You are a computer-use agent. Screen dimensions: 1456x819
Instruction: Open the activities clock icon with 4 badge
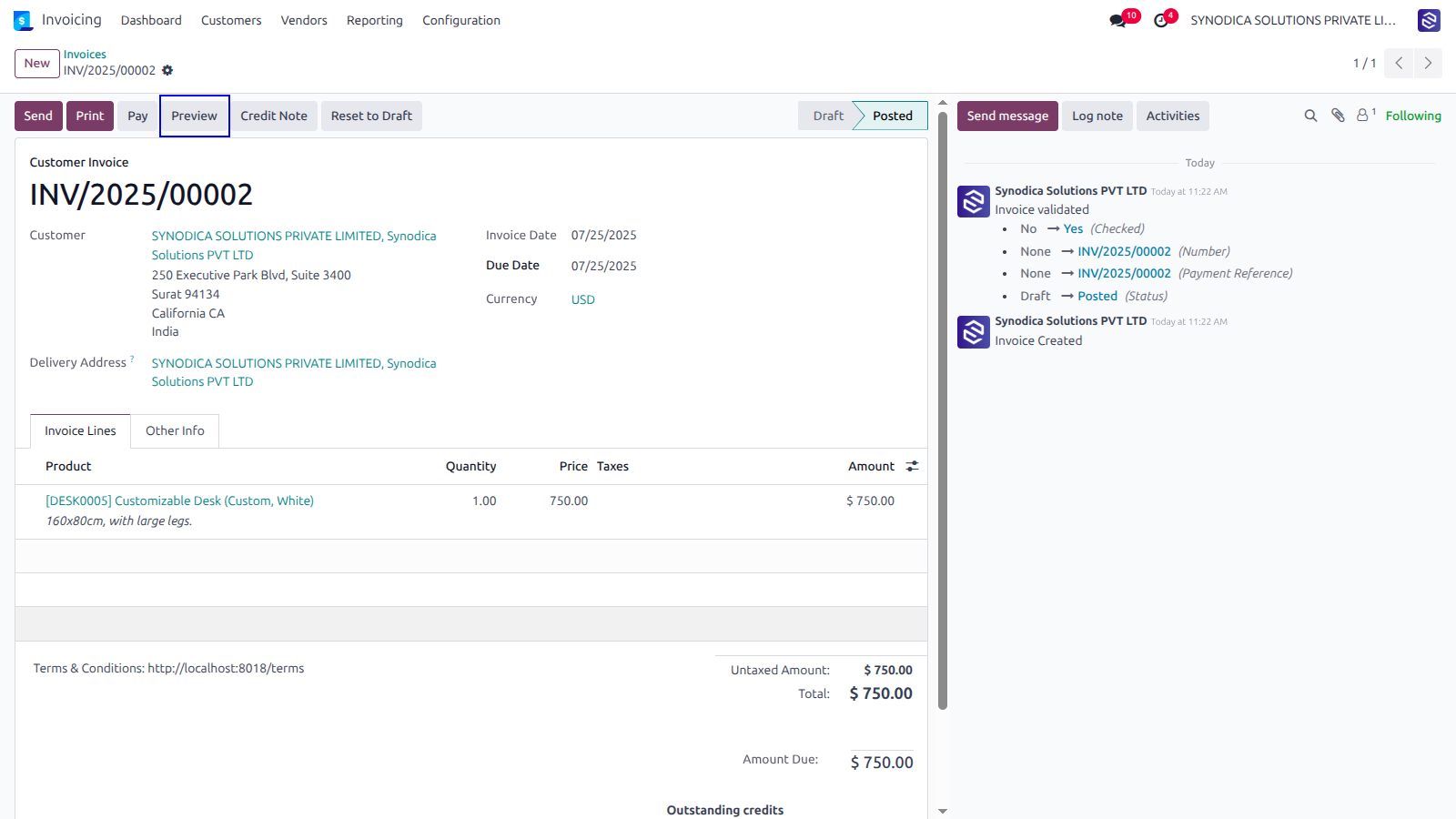pos(1161,20)
